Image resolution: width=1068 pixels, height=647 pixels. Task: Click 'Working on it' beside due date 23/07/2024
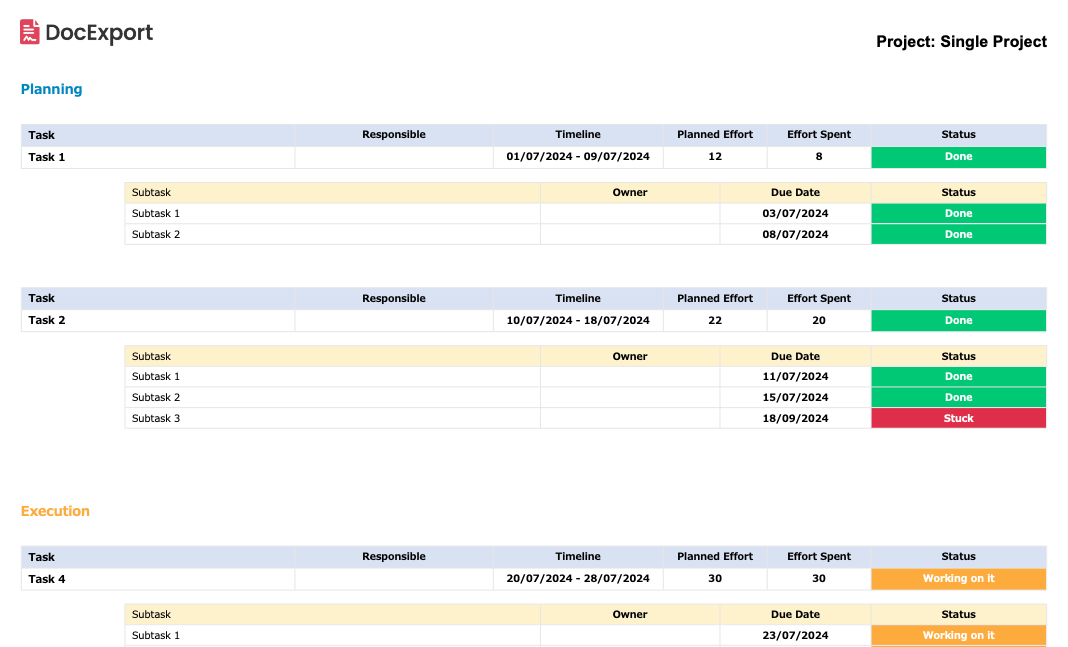(958, 635)
